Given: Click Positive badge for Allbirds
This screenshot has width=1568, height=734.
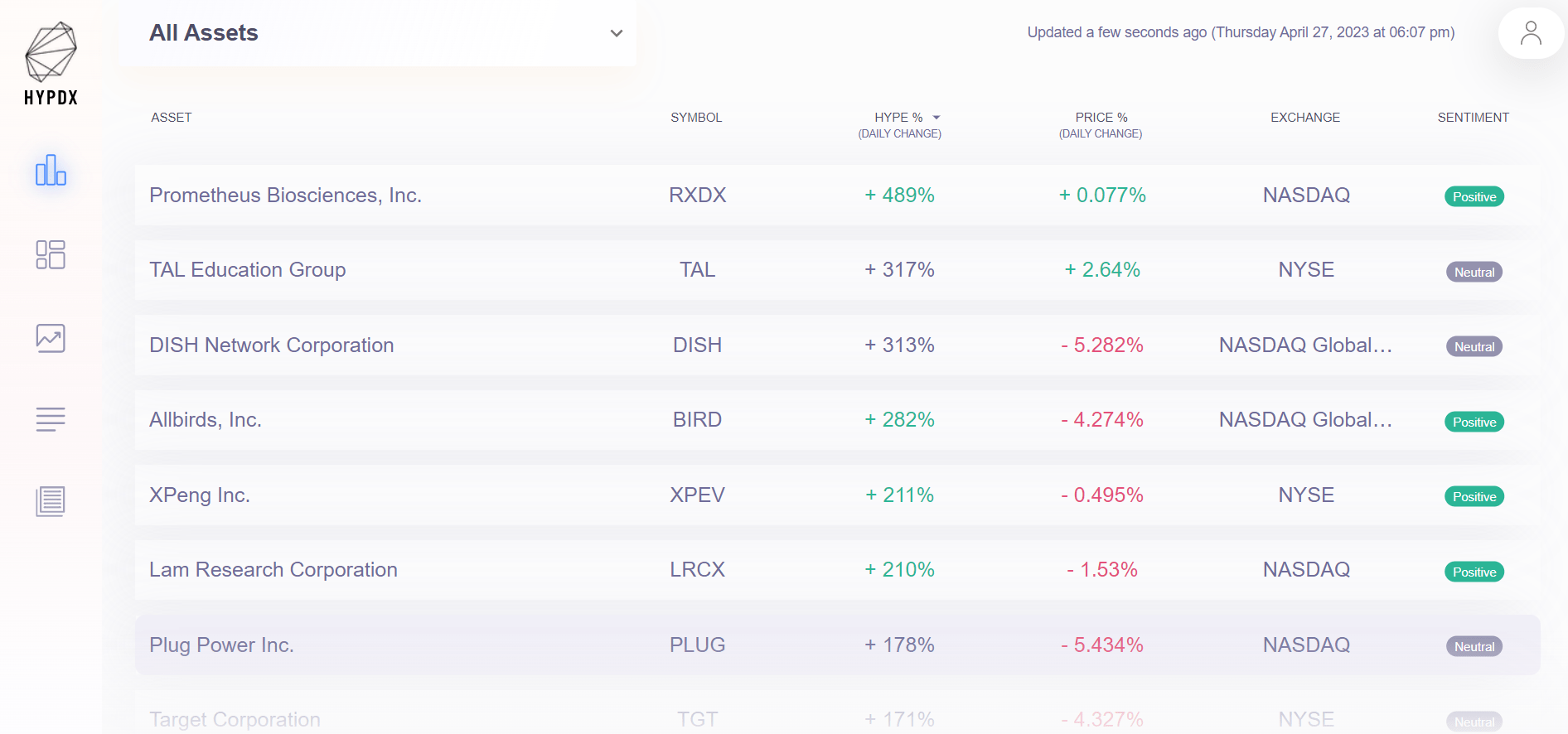Looking at the screenshot, I should (x=1474, y=423).
